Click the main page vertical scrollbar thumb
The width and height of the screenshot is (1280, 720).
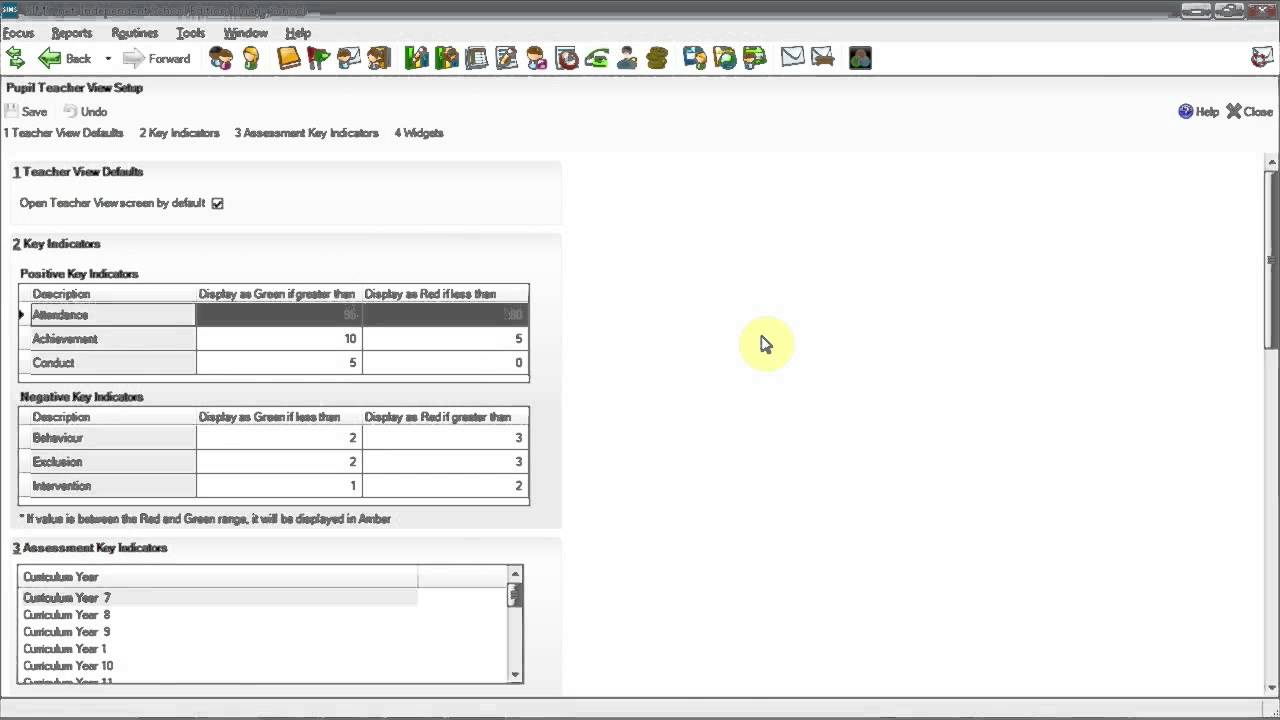click(x=1272, y=260)
